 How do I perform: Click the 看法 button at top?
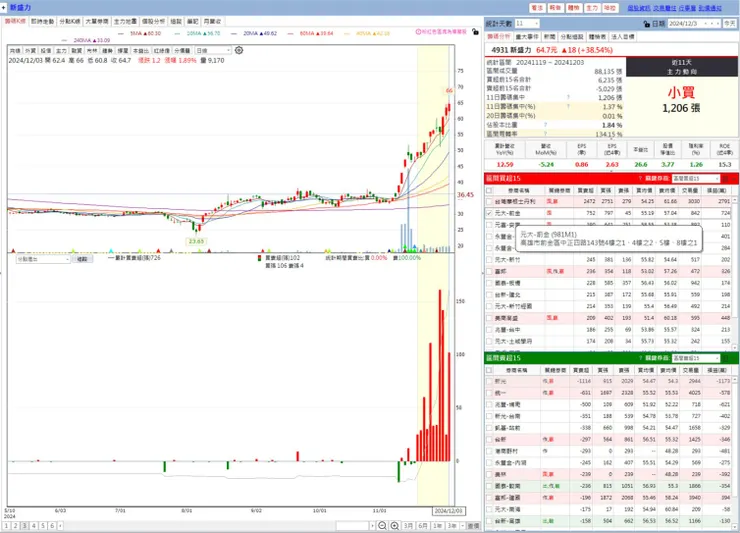(x=537, y=8)
